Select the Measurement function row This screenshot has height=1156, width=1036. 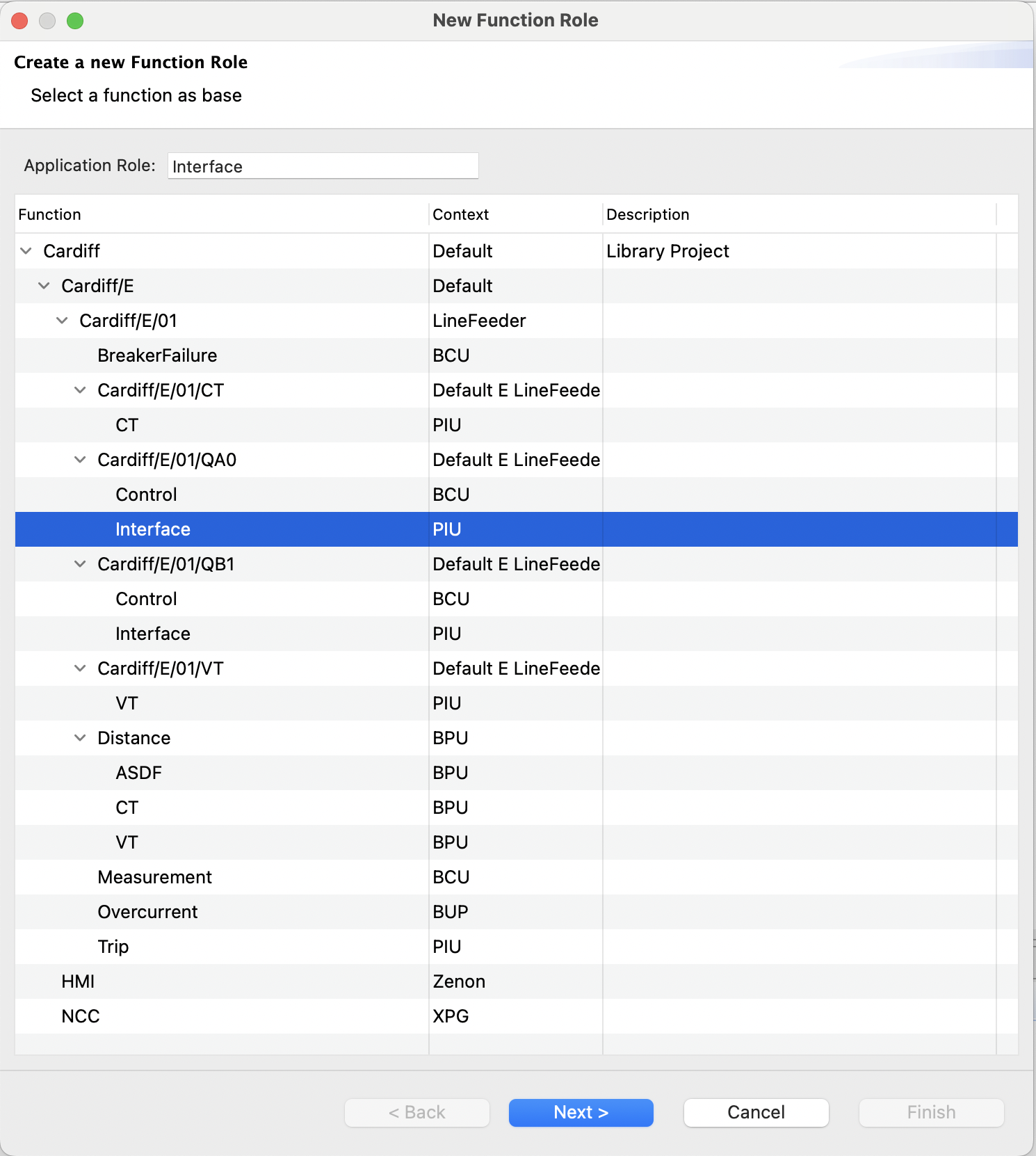pos(517,877)
